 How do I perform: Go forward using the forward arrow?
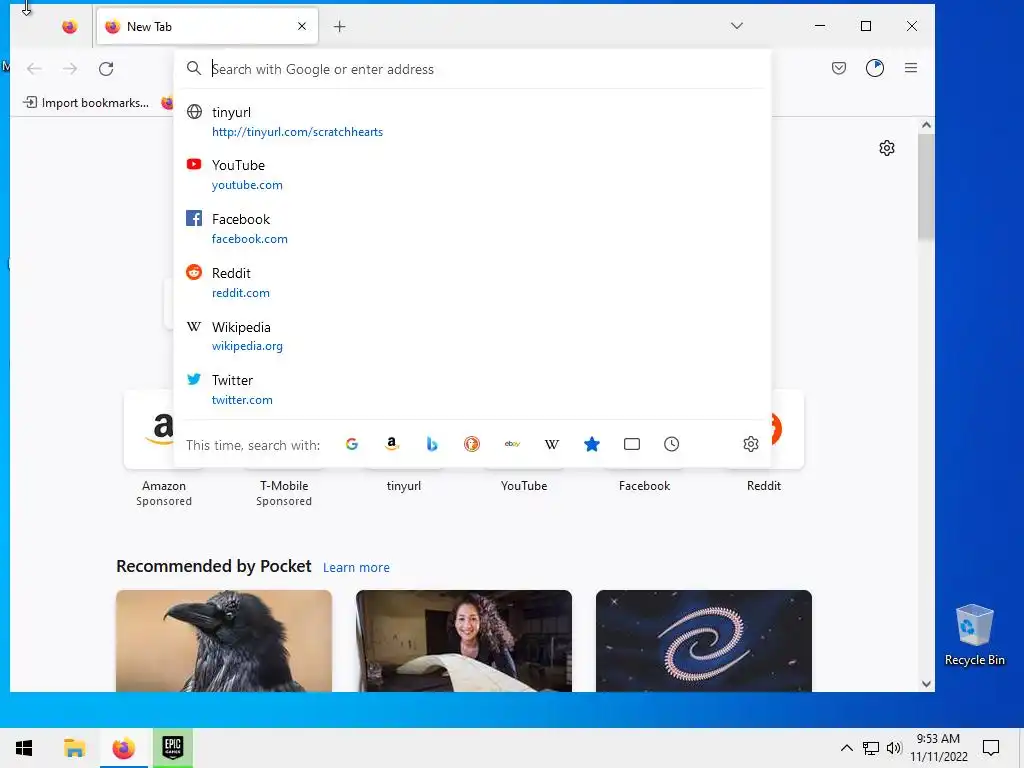pos(70,69)
